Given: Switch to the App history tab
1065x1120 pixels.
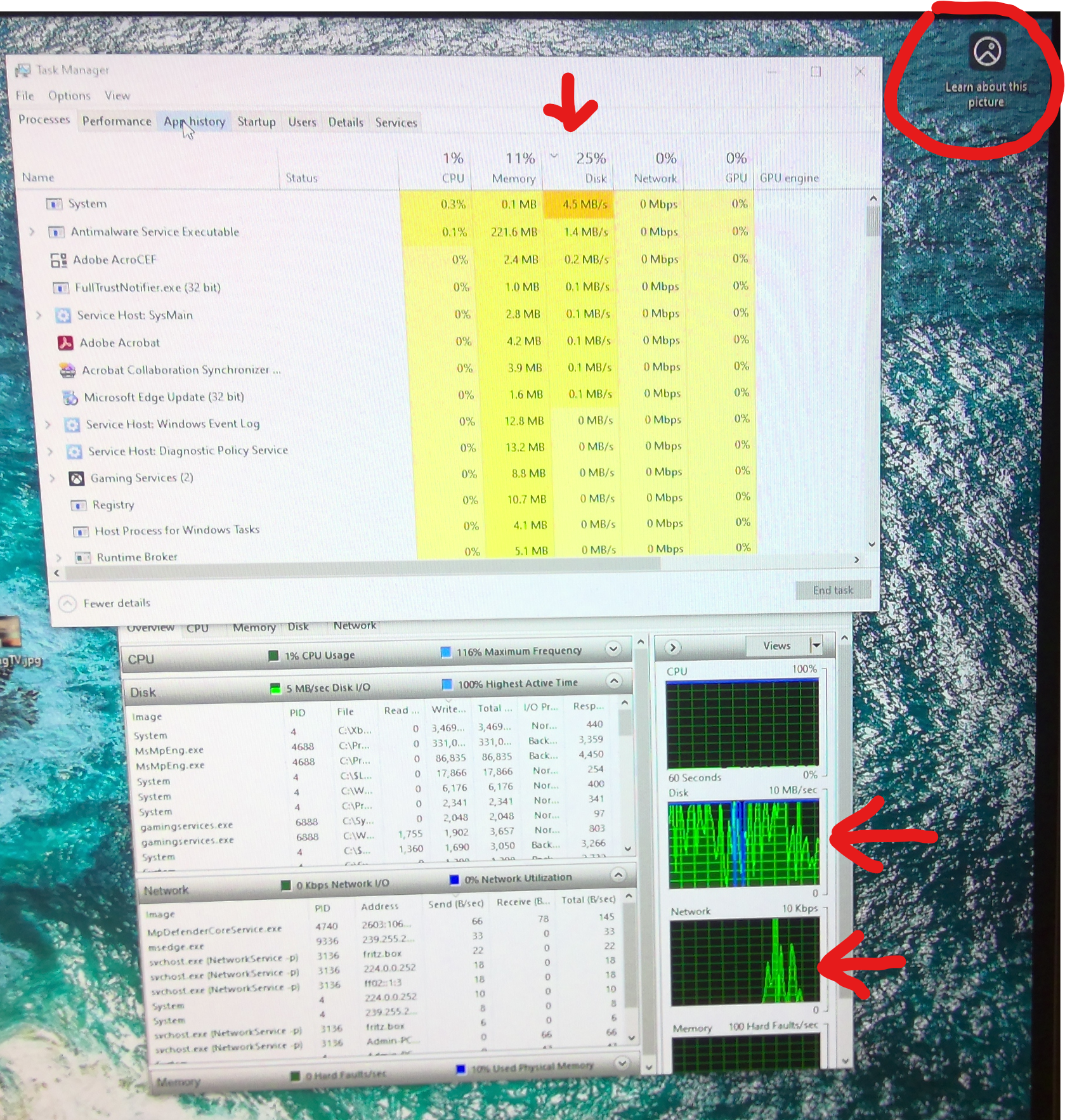Looking at the screenshot, I should point(194,122).
